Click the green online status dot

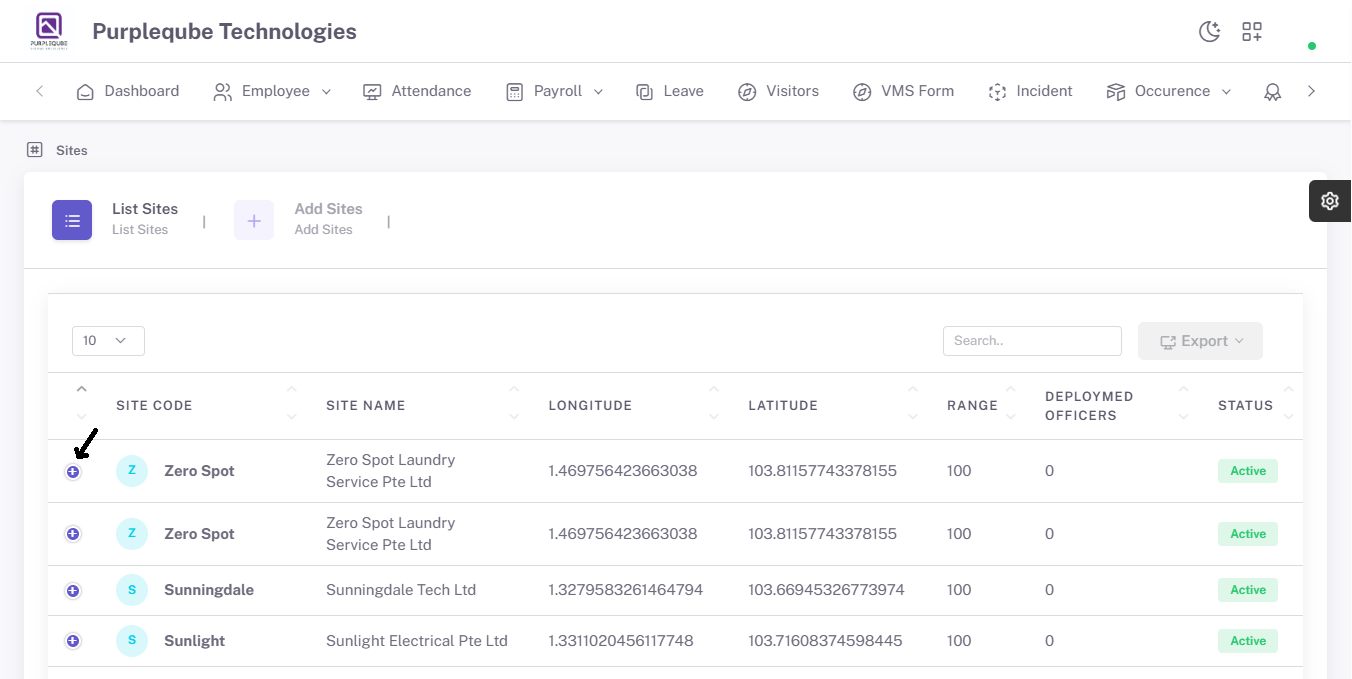pyautogui.click(x=1312, y=46)
